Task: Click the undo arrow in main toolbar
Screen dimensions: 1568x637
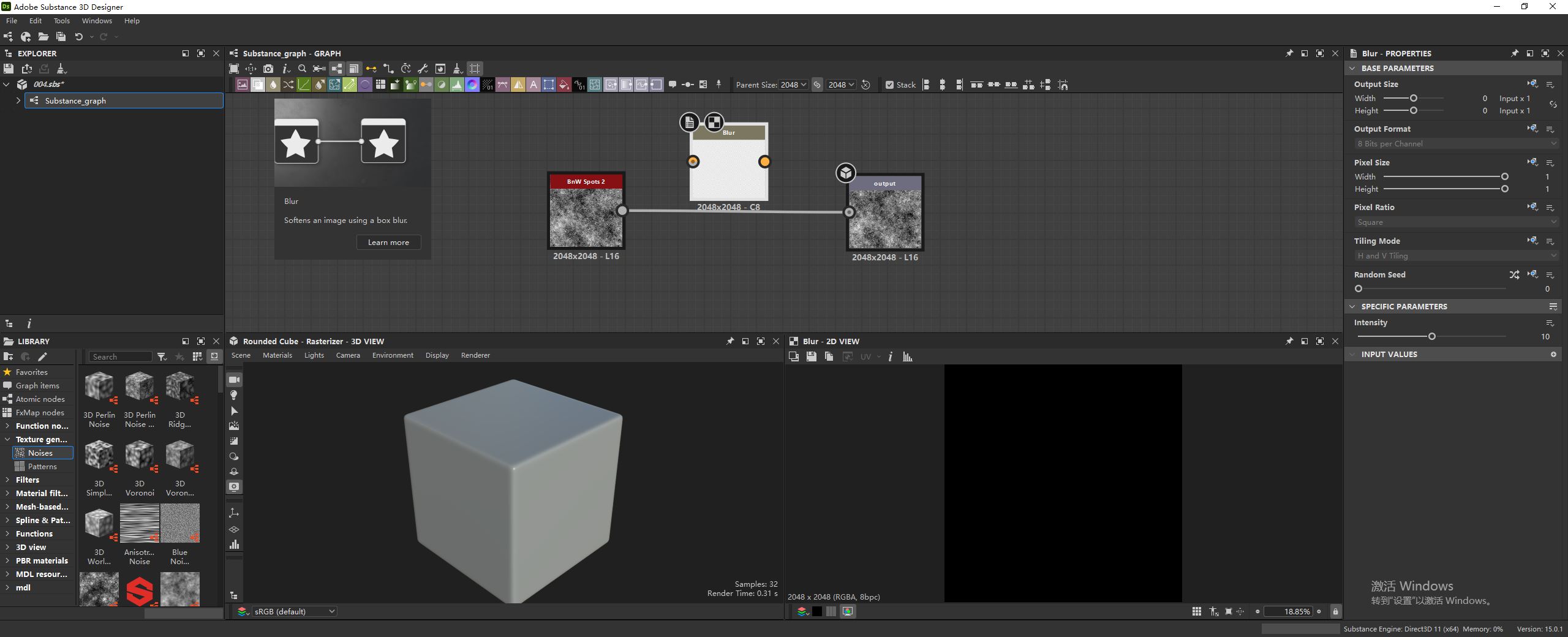Action: (78, 37)
